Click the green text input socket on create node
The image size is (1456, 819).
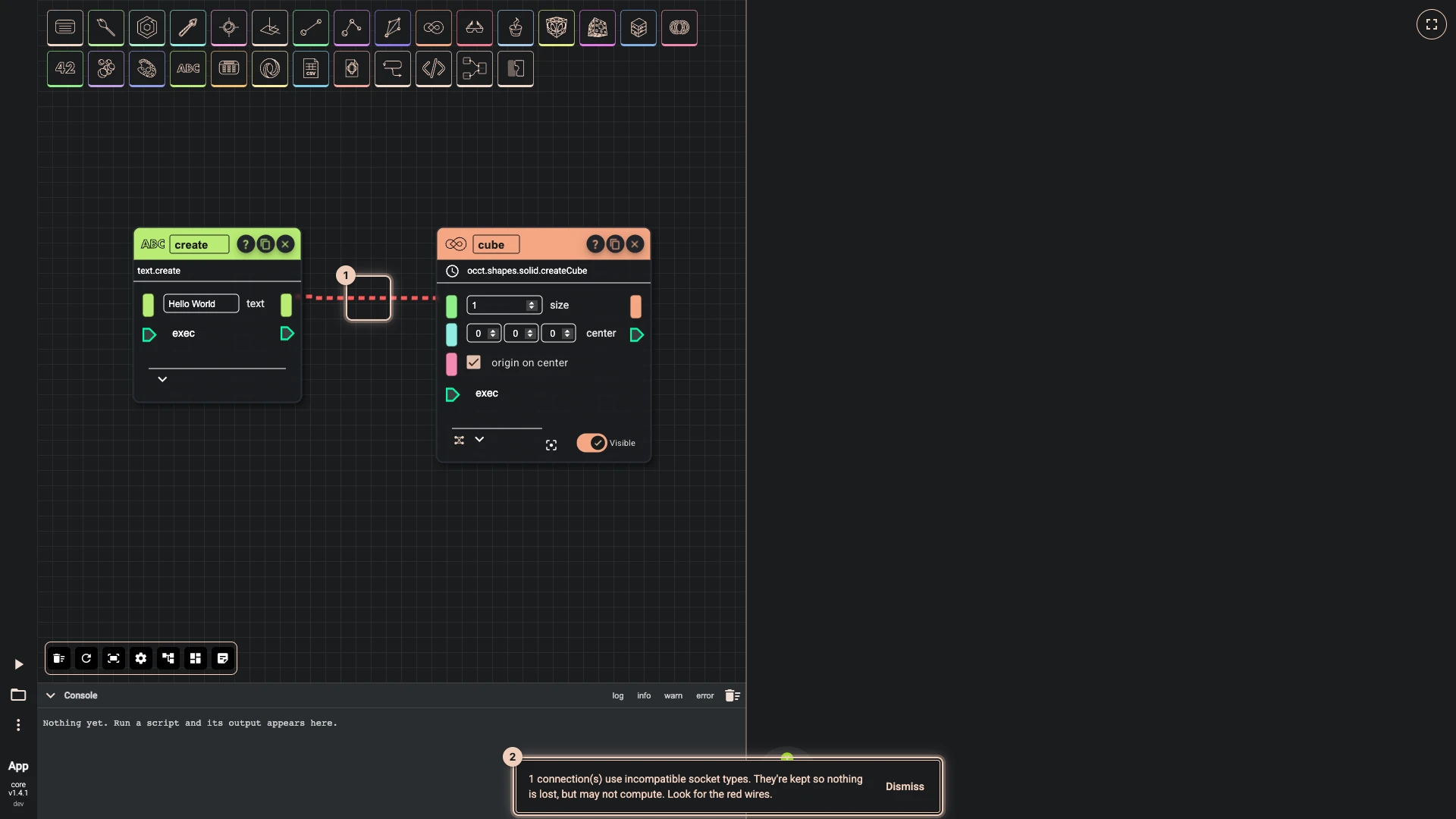(148, 305)
